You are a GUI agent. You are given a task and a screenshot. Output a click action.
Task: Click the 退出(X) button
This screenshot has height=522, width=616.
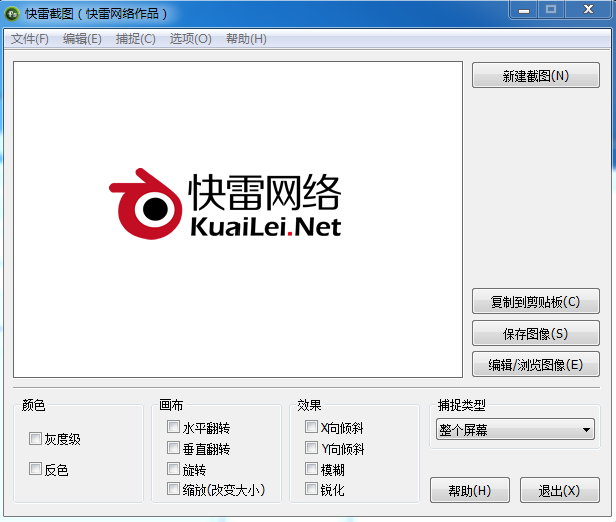click(x=559, y=490)
